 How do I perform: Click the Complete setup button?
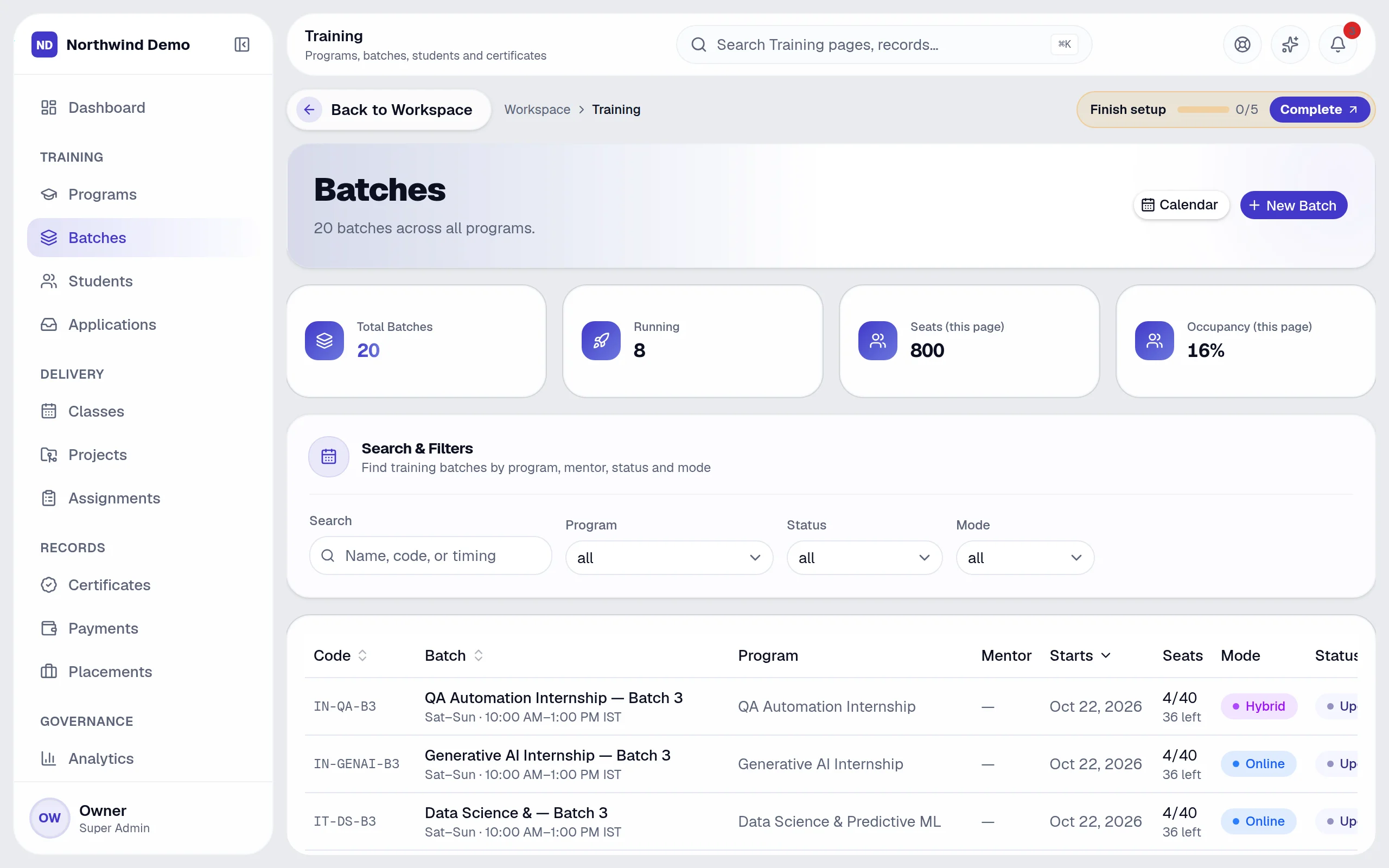tap(1319, 110)
